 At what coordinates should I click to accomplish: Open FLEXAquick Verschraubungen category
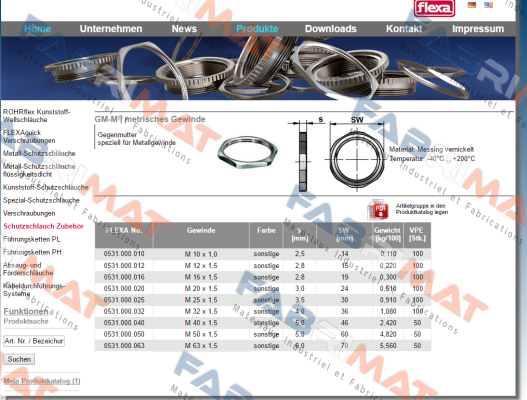29,136
